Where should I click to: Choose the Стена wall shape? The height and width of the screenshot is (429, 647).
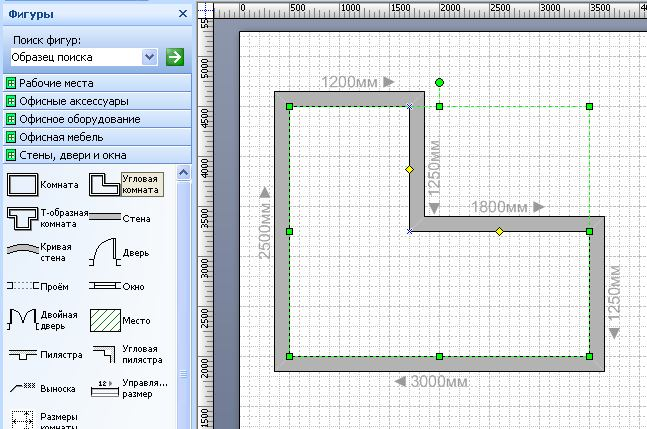click(x=120, y=218)
